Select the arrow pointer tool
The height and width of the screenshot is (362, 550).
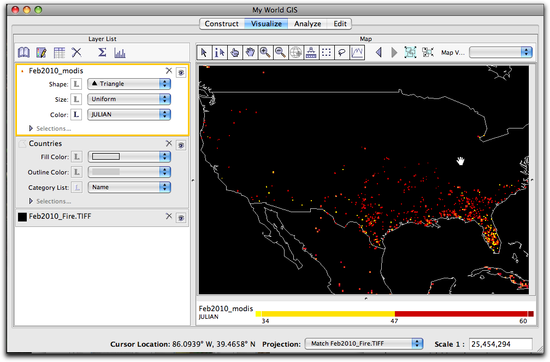pos(204,53)
